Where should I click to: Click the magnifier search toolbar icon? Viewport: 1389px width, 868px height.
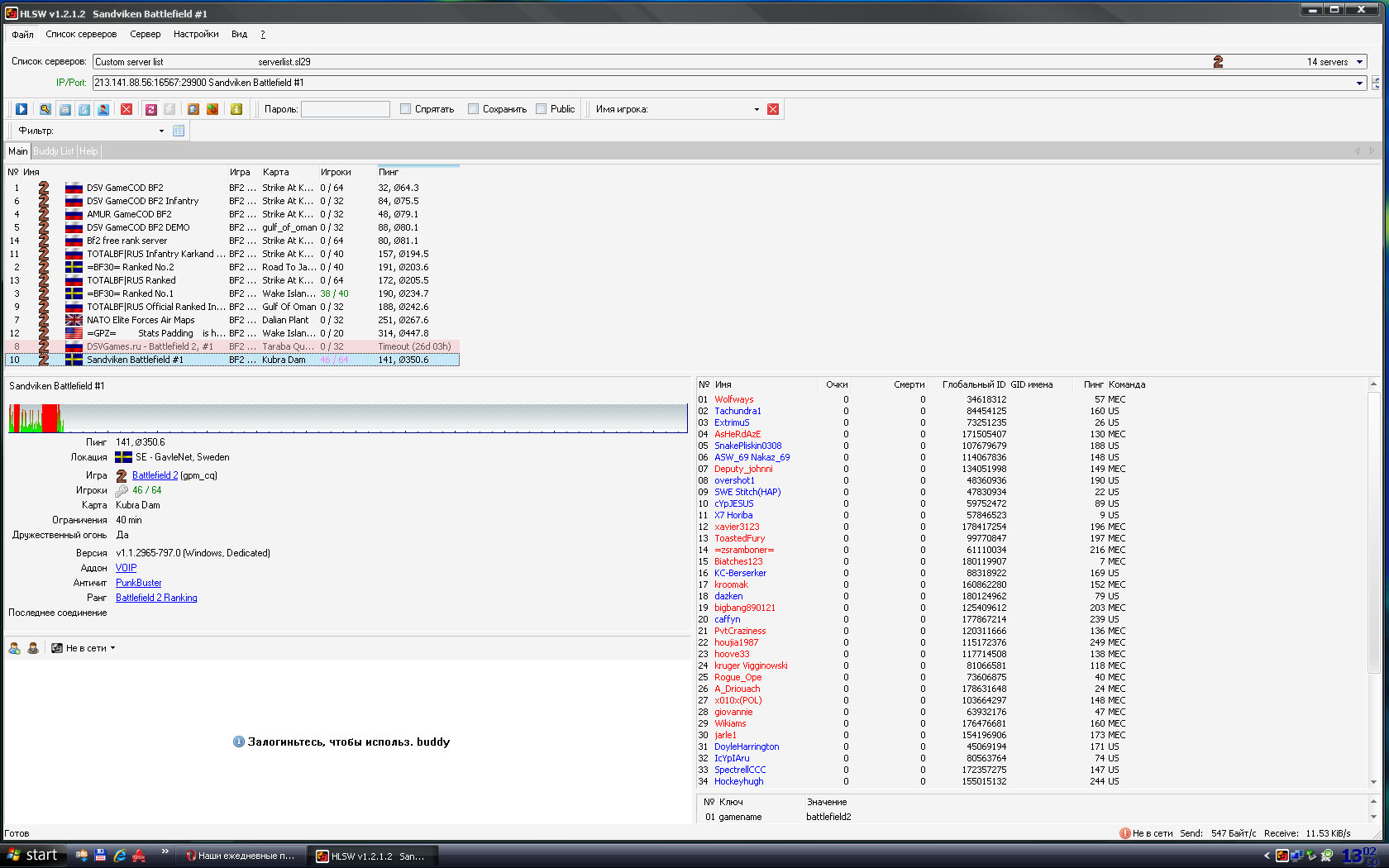(x=45, y=109)
